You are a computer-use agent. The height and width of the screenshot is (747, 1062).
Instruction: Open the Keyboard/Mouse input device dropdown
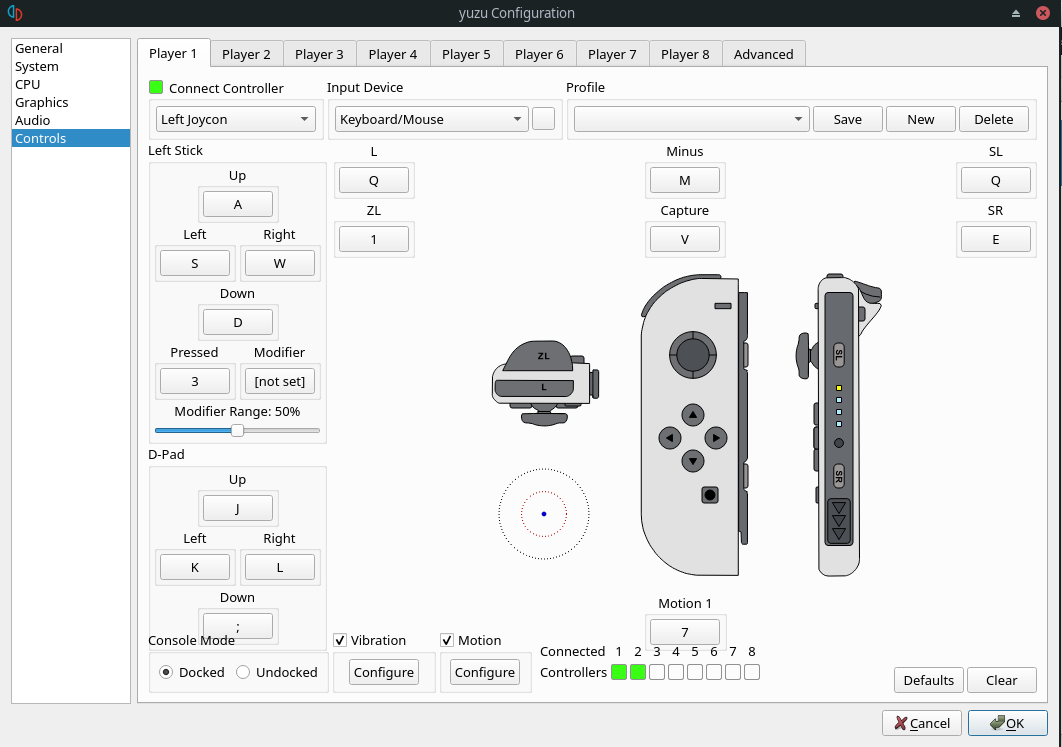[431, 119]
